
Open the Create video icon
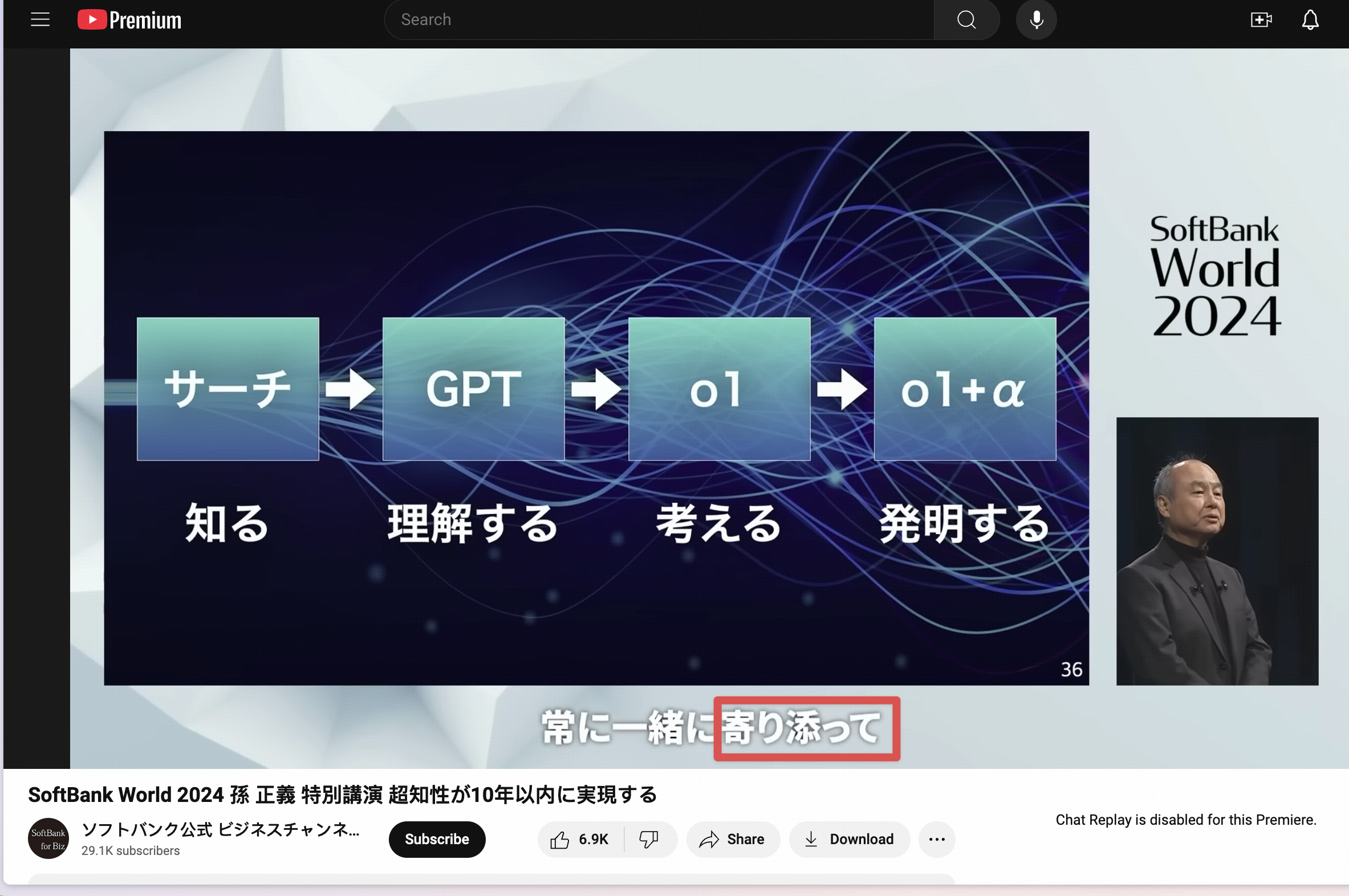(1261, 20)
